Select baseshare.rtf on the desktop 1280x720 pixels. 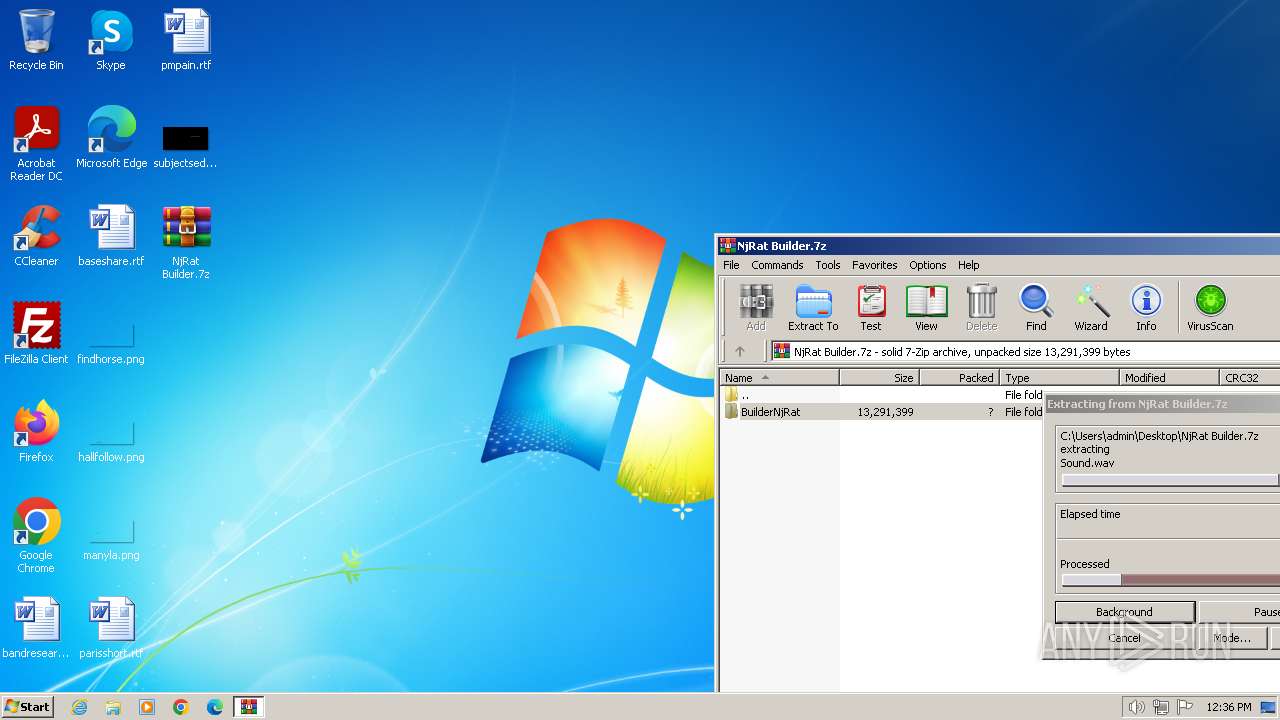[111, 236]
